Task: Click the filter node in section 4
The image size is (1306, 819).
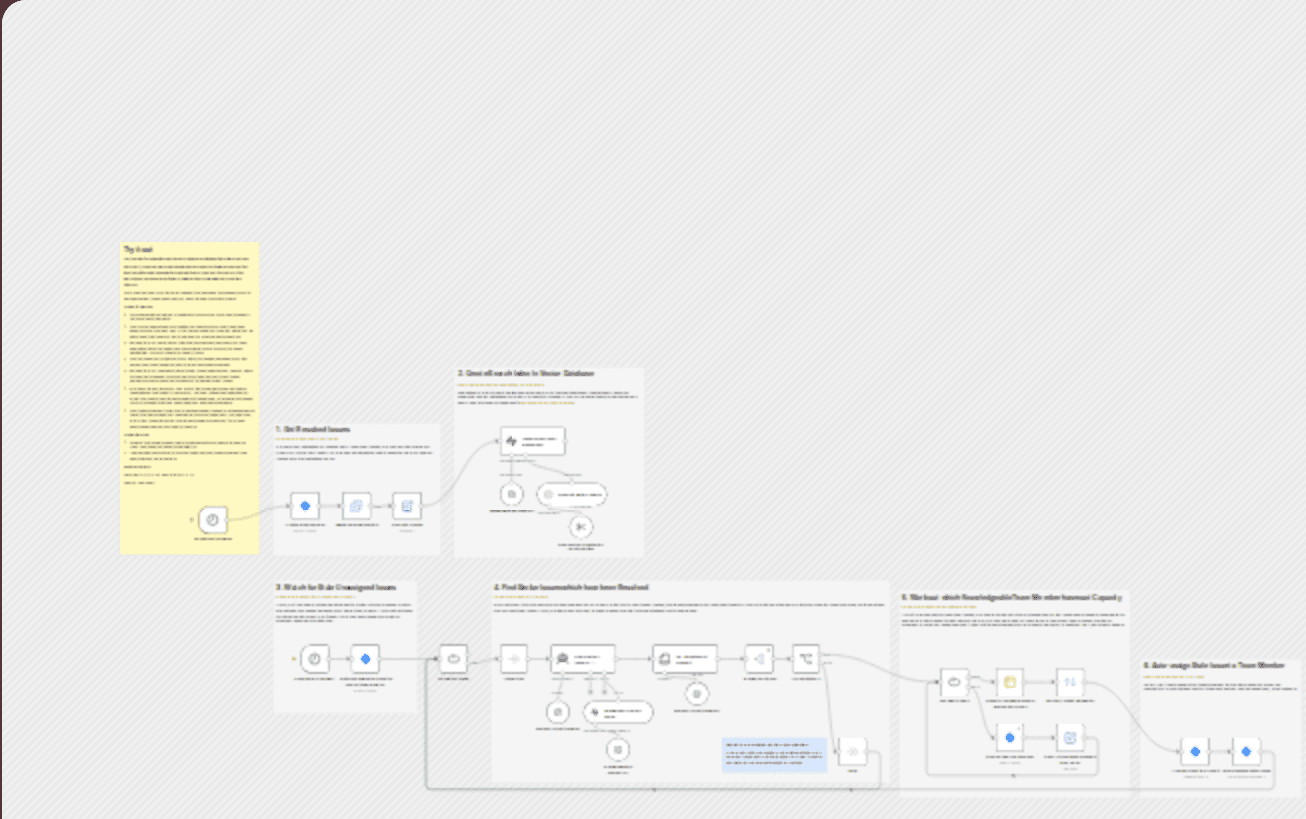Action: (x=759, y=659)
